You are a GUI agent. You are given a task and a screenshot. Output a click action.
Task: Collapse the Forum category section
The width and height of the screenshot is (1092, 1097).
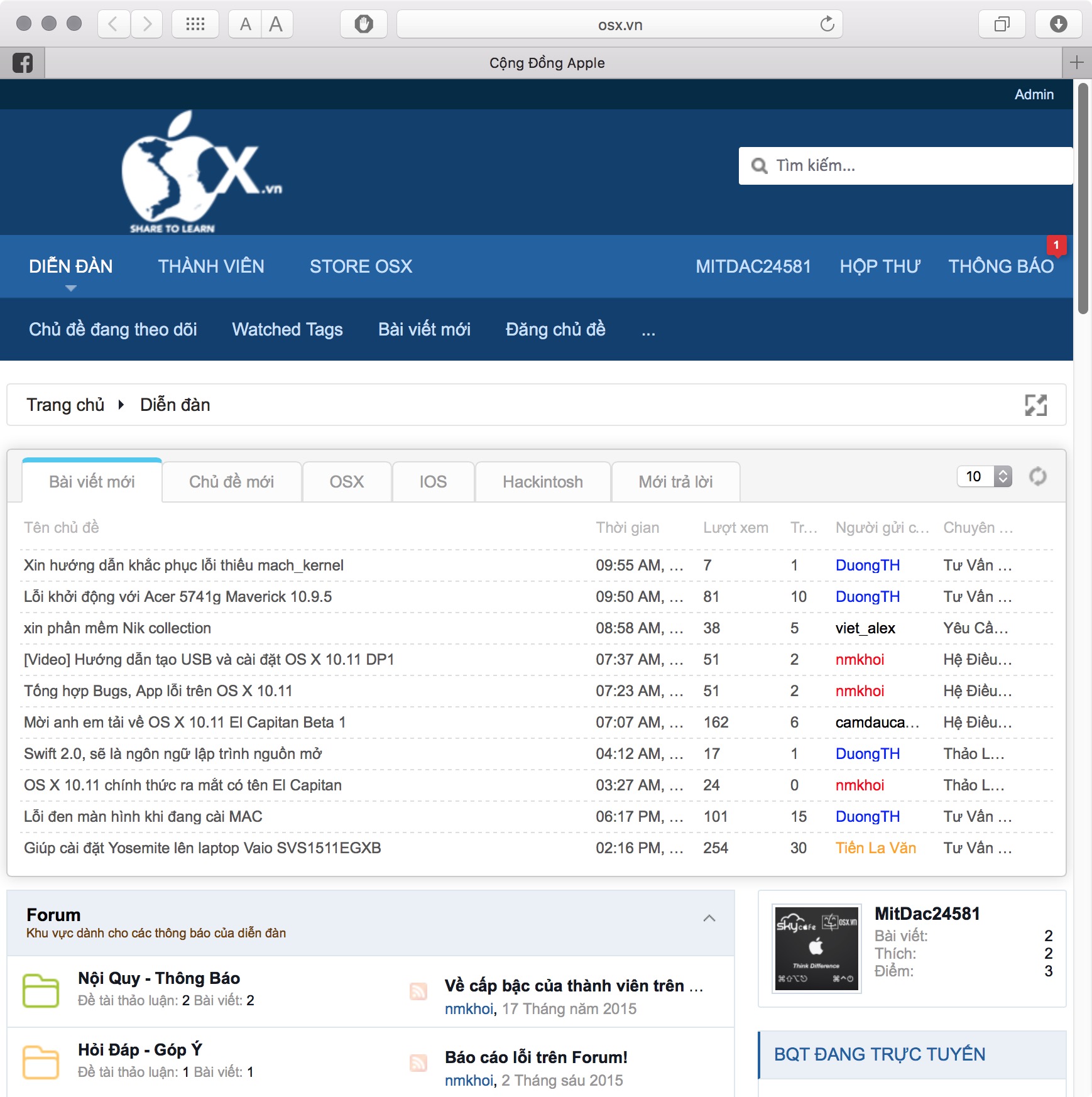pyautogui.click(x=709, y=919)
